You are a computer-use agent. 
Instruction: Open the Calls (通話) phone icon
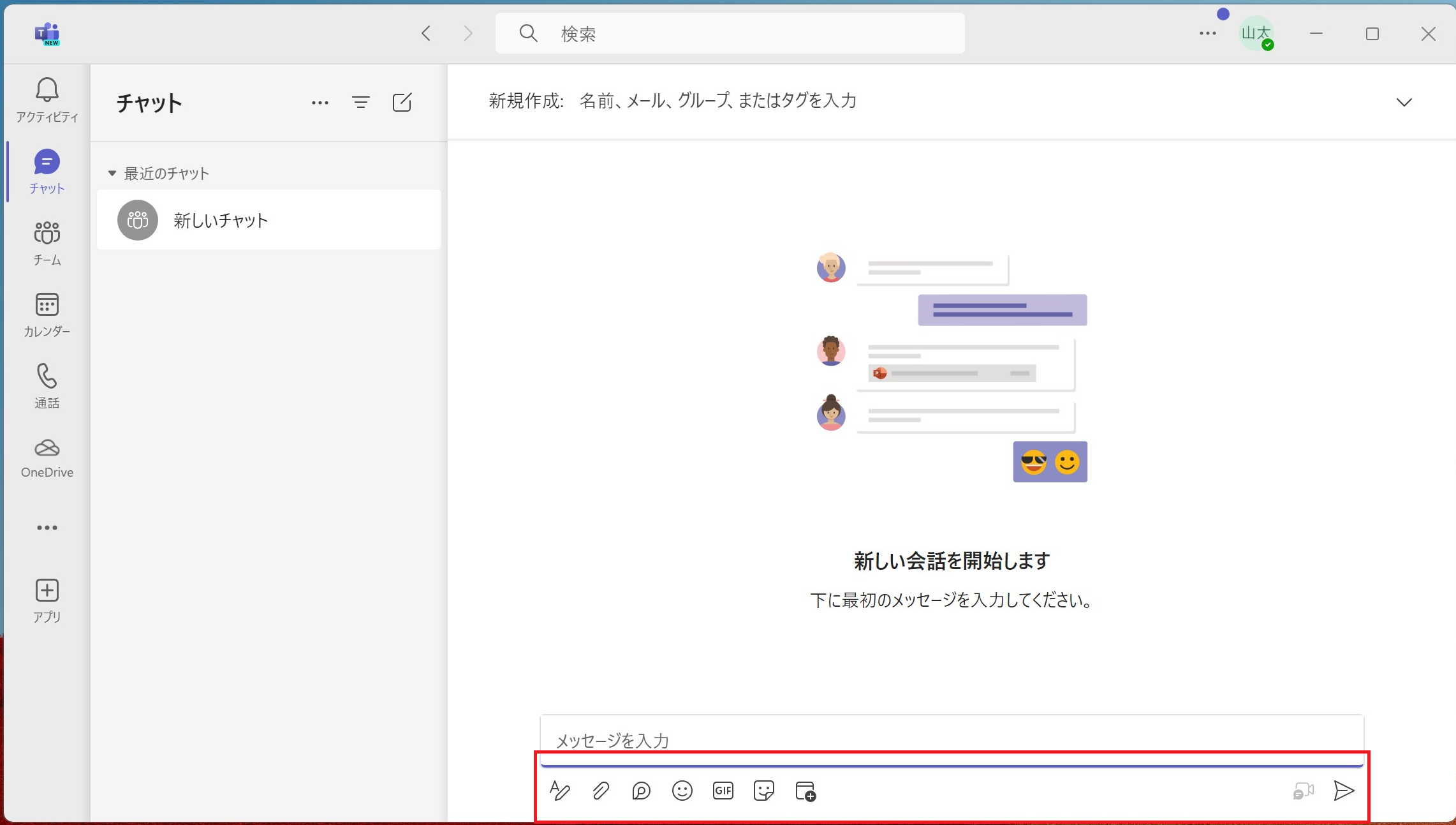(47, 376)
